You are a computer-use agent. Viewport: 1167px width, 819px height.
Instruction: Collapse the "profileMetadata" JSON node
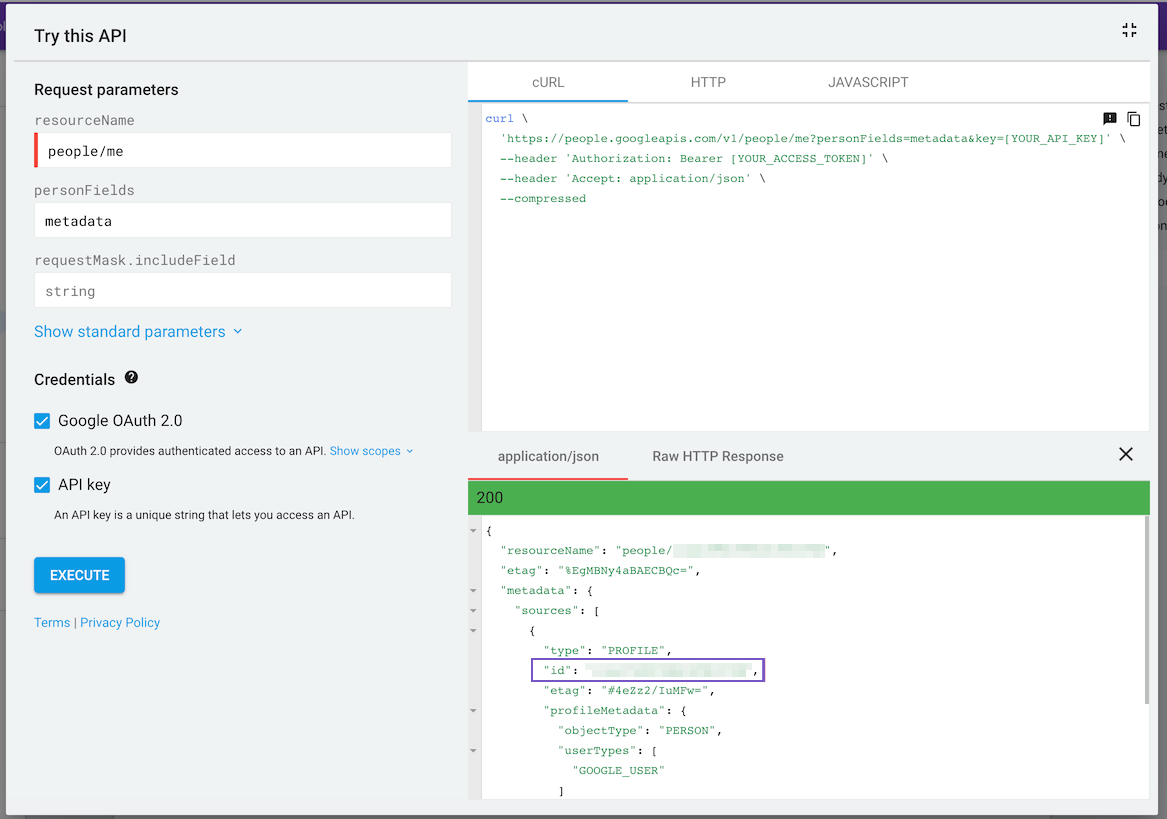click(x=473, y=711)
